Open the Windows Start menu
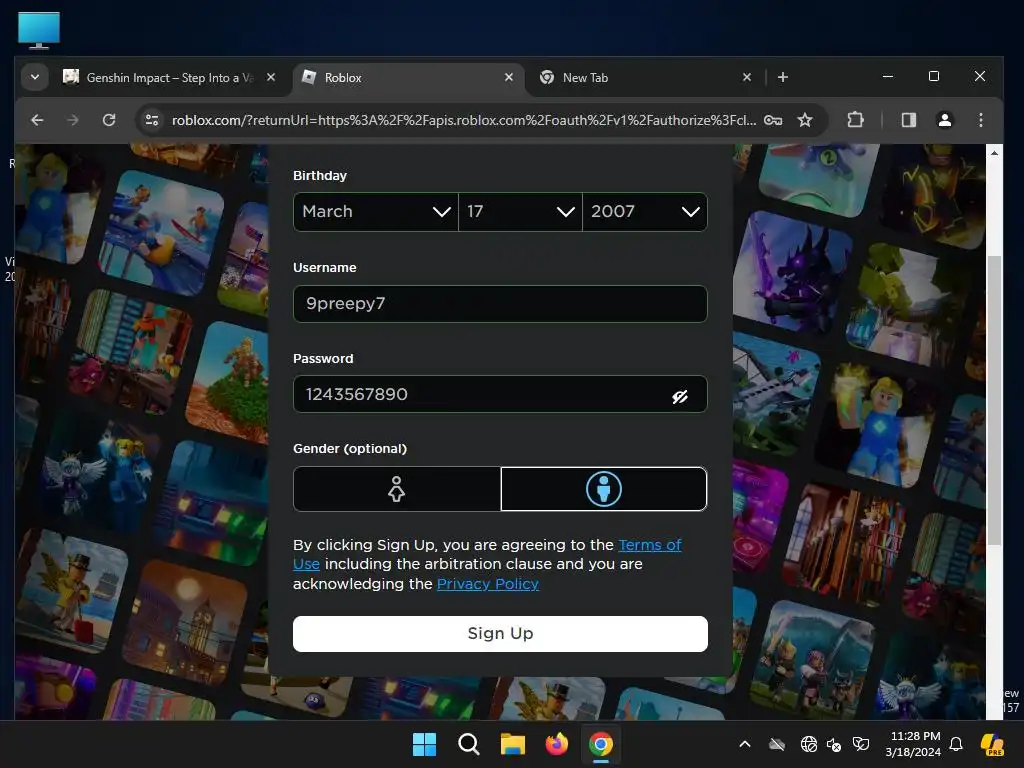 pos(424,744)
